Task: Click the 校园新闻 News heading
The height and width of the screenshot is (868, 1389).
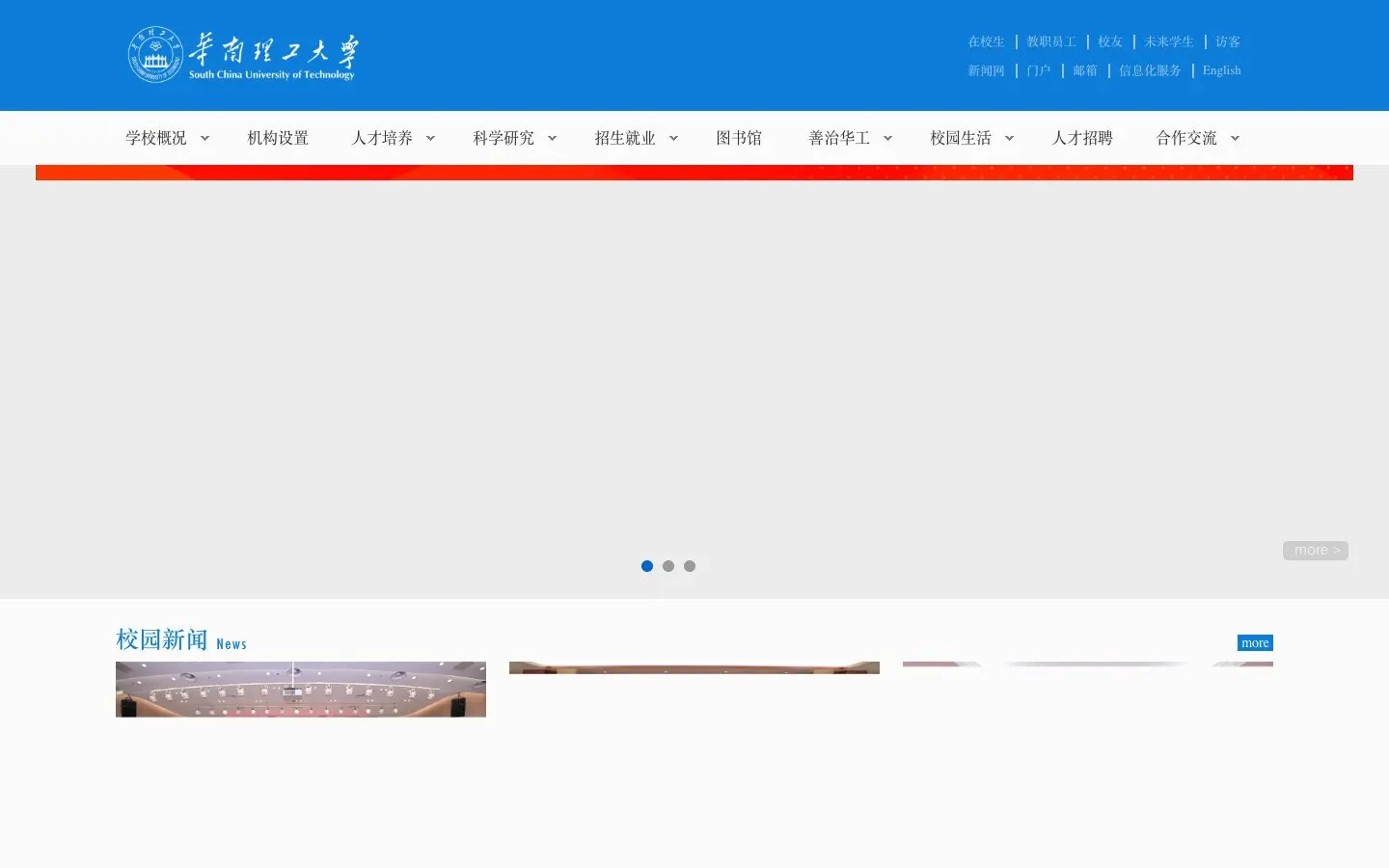Action: pyautogui.click(x=181, y=640)
